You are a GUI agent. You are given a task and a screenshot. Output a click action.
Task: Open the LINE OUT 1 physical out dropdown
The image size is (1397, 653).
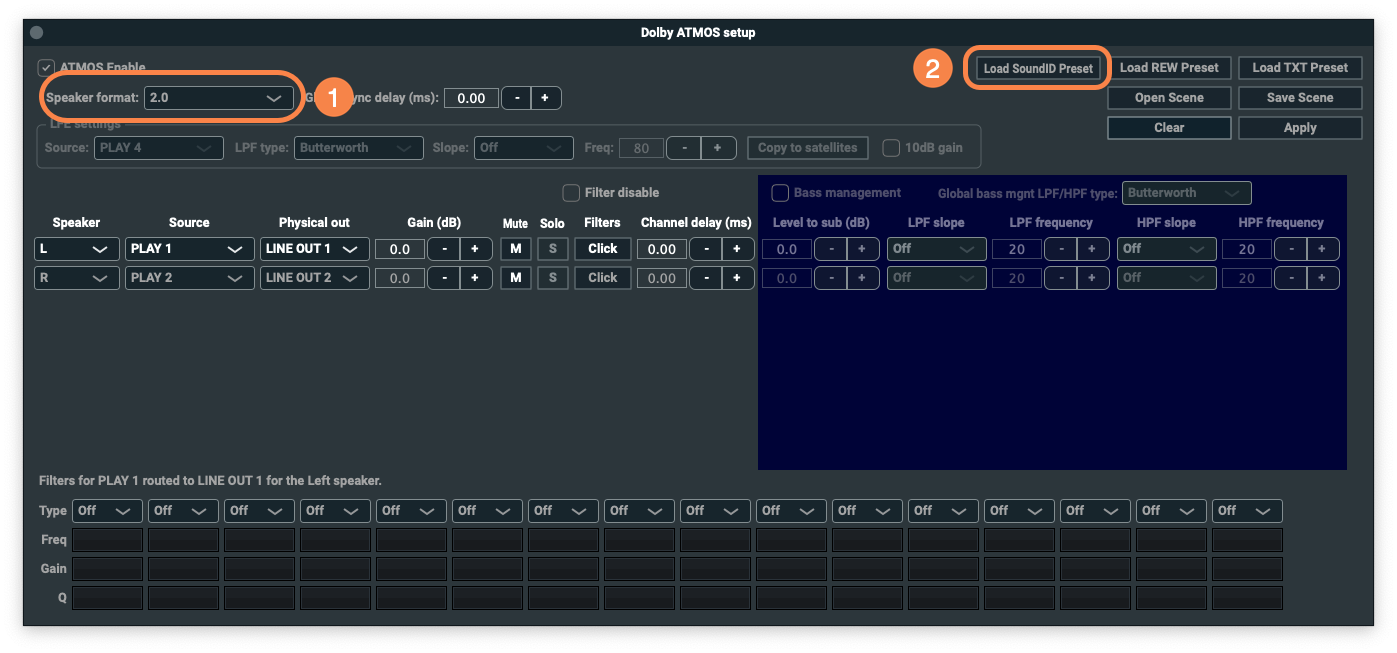coord(315,249)
